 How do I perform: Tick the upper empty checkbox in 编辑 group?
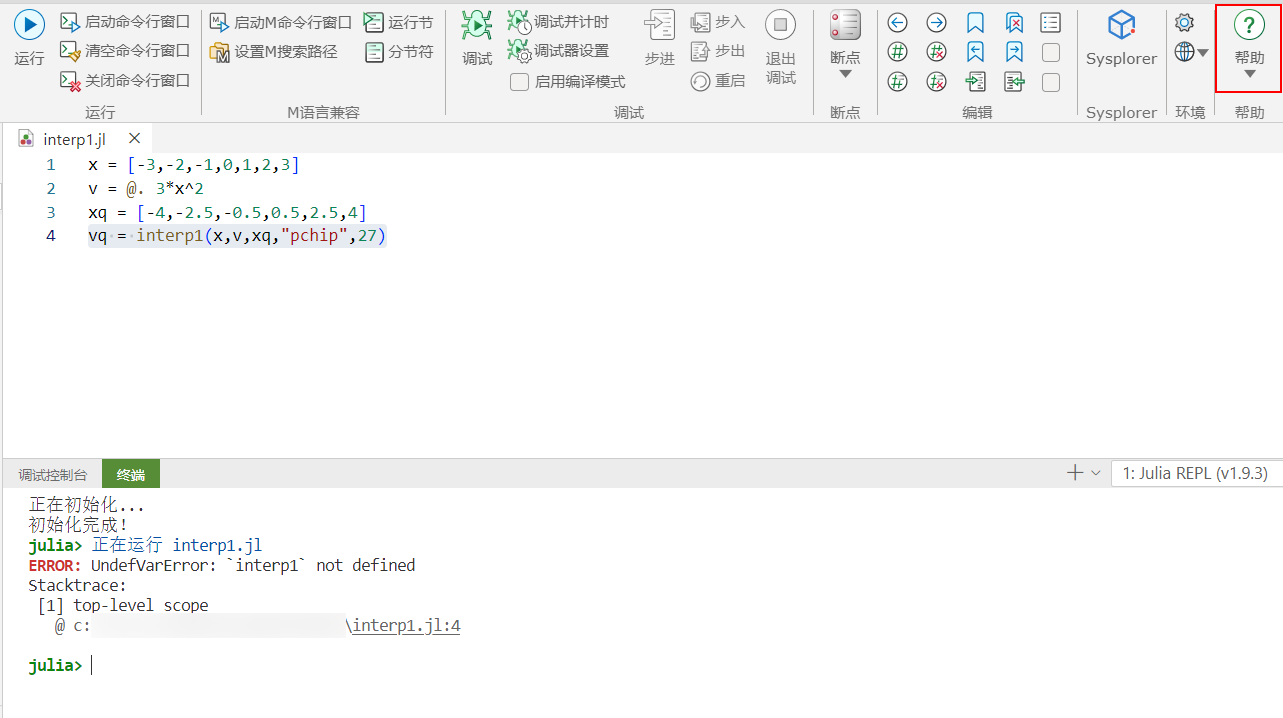tap(1050, 52)
